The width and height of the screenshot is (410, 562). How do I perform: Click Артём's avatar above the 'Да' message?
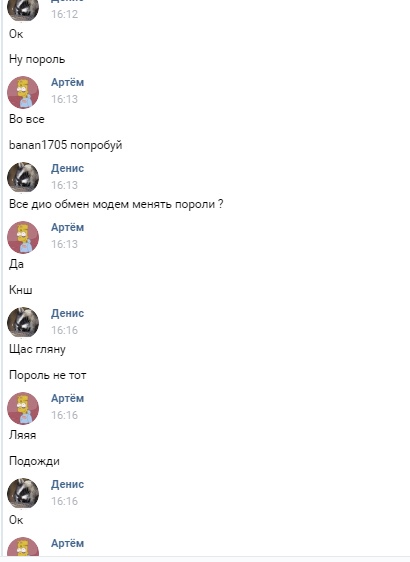point(23,237)
